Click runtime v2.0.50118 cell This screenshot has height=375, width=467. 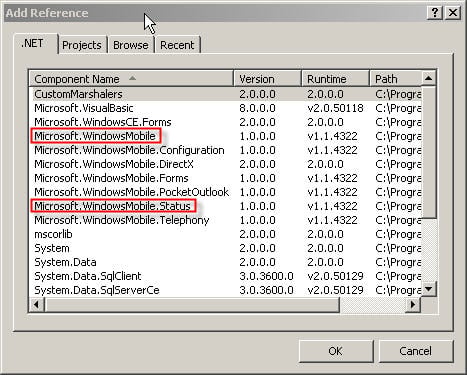[335, 108]
